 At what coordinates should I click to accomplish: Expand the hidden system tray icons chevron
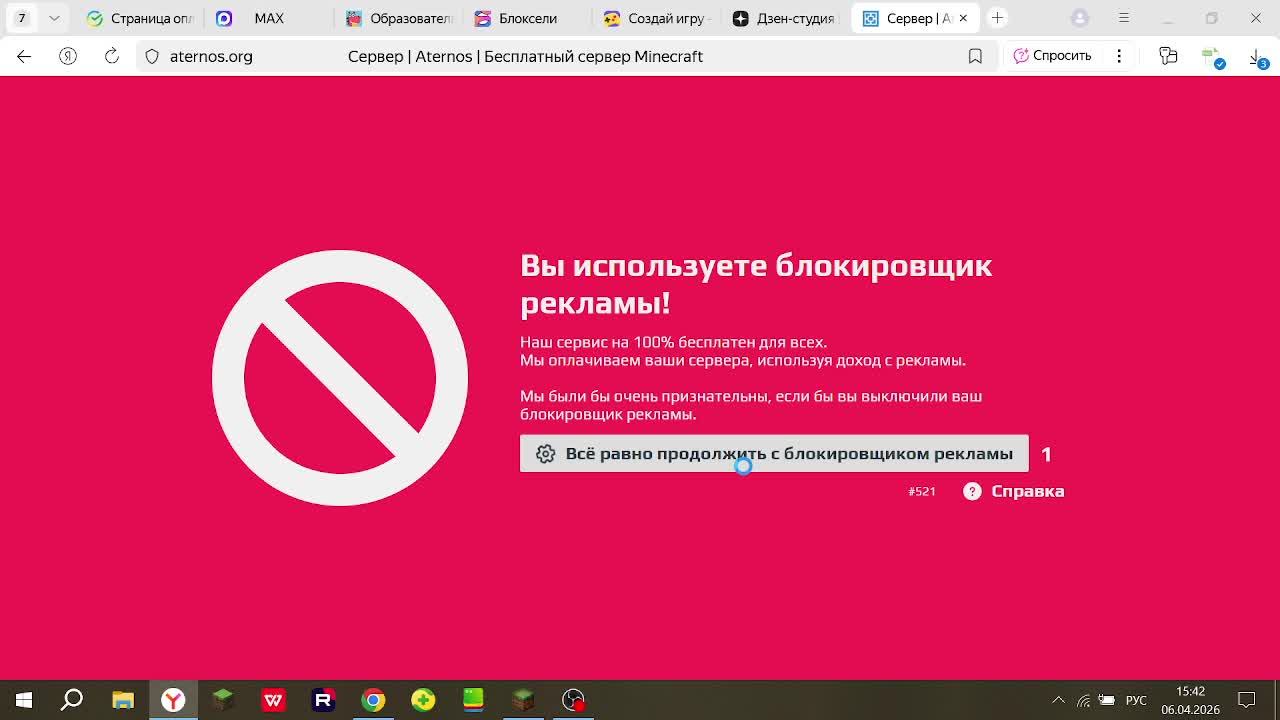1058,700
